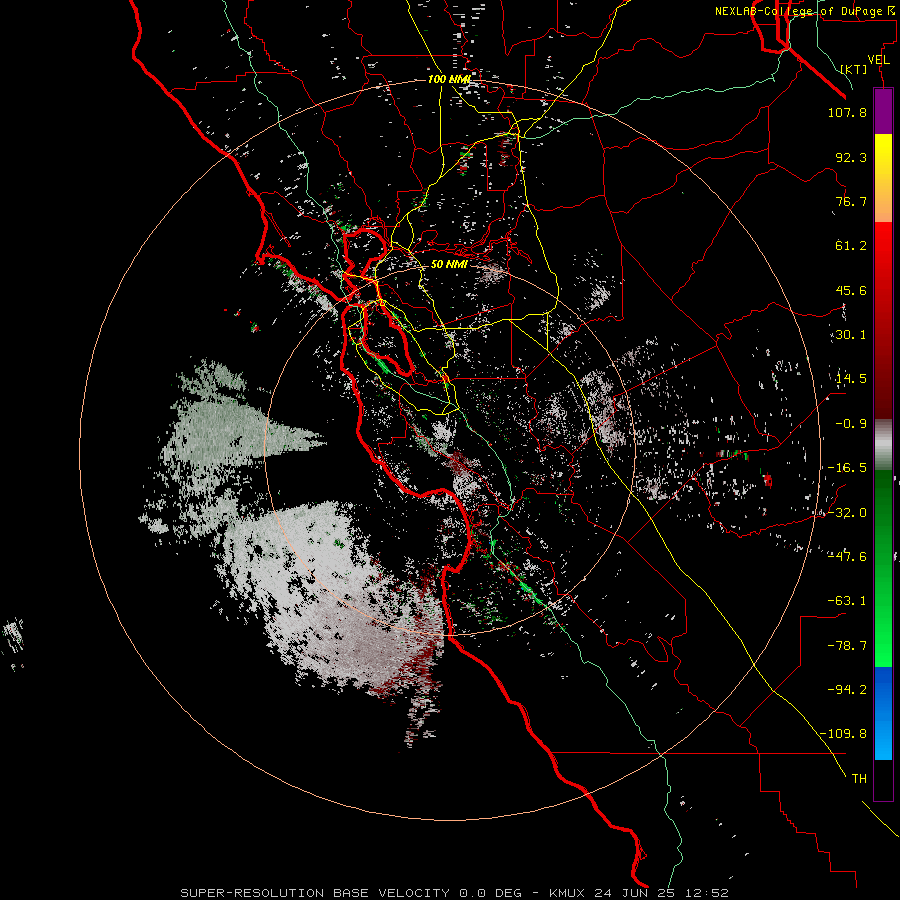Pick the blue segment of velocity color bar
900x900 pixels.
click(x=883, y=713)
